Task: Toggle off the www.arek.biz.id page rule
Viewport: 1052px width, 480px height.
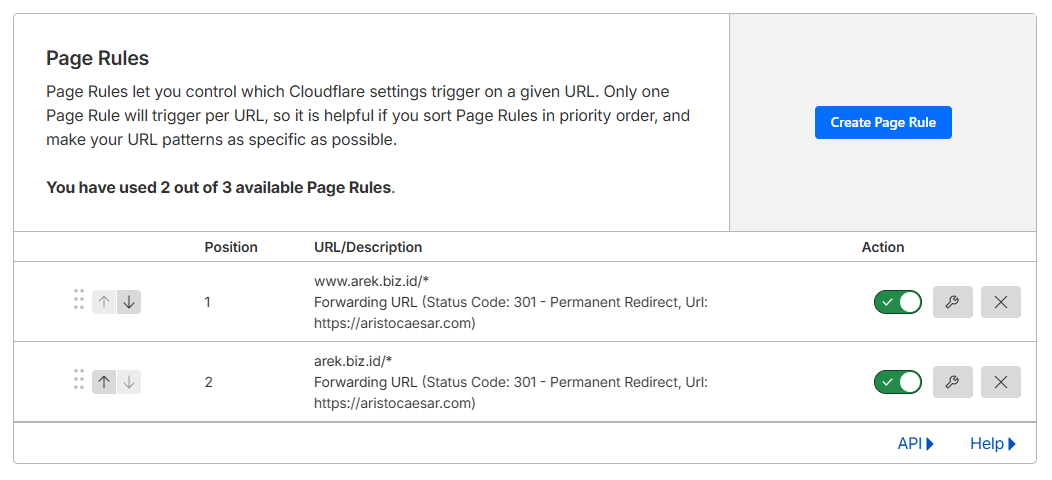Action: click(x=897, y=302)
